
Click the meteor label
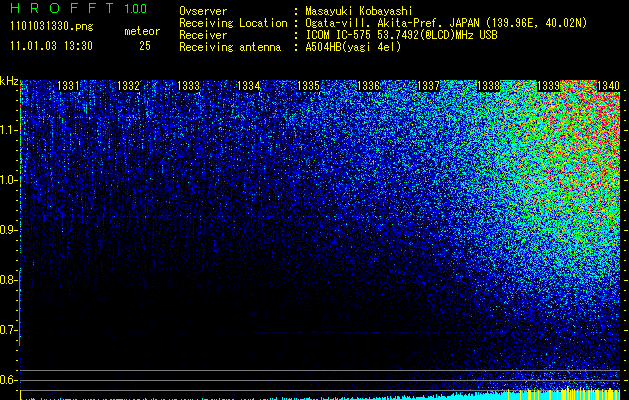142,31
